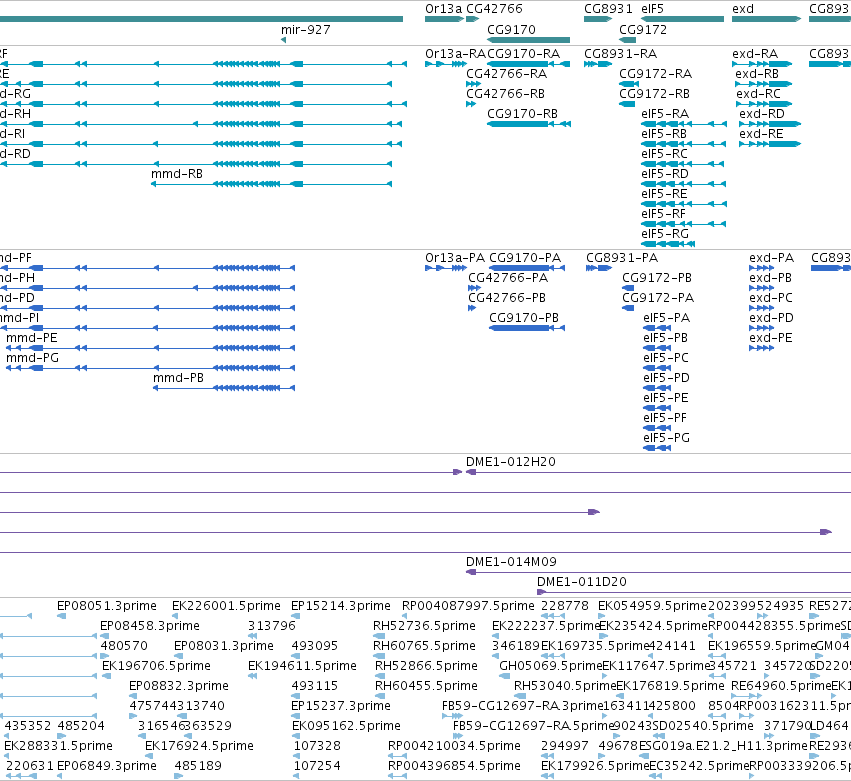This screenshot has height=781, width=851.
Task: Click the CG9172-PA protein label
Action: pyautogui.click(x=658, y=298)
